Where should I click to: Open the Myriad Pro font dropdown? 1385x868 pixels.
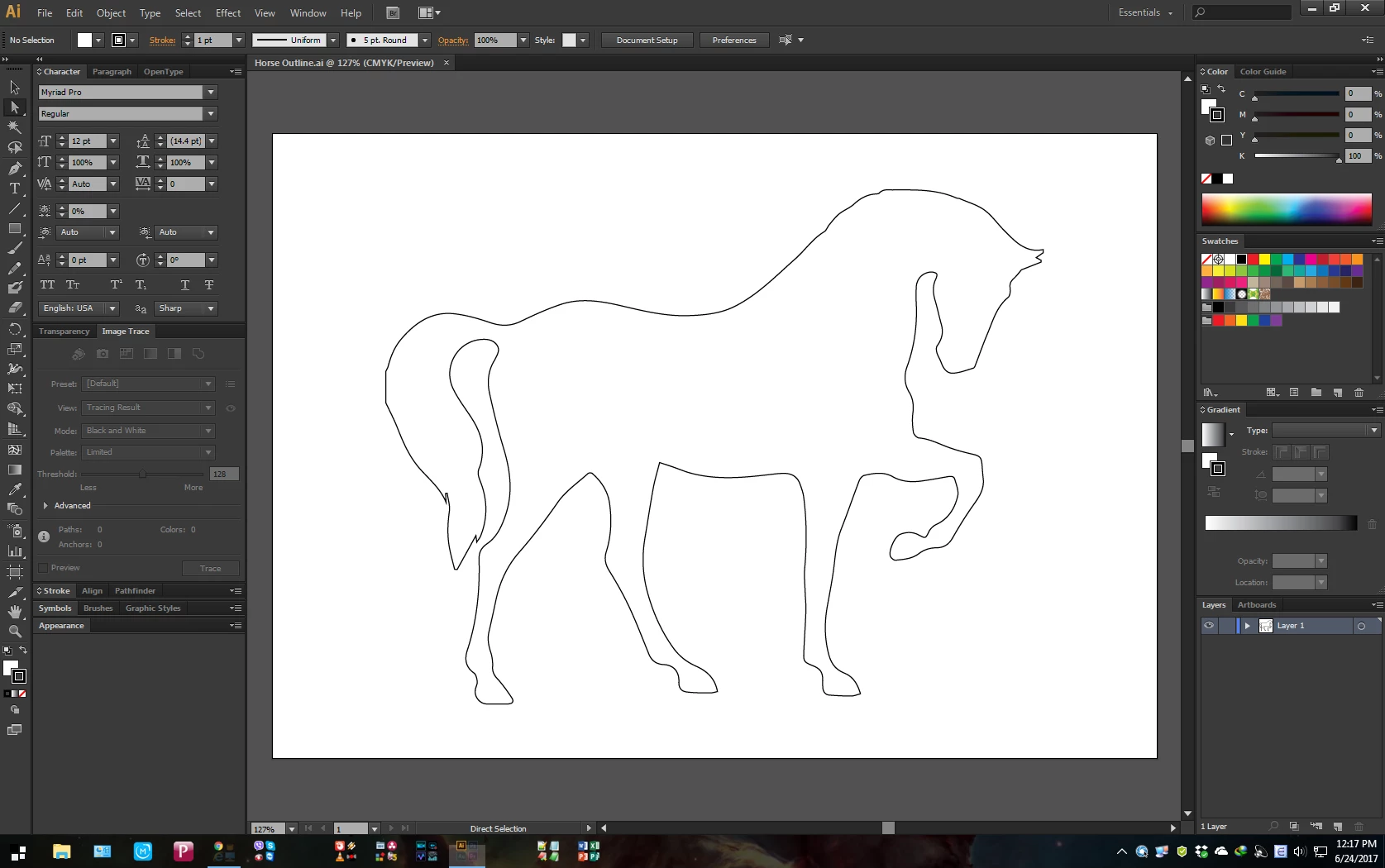(x=211, y=93)
